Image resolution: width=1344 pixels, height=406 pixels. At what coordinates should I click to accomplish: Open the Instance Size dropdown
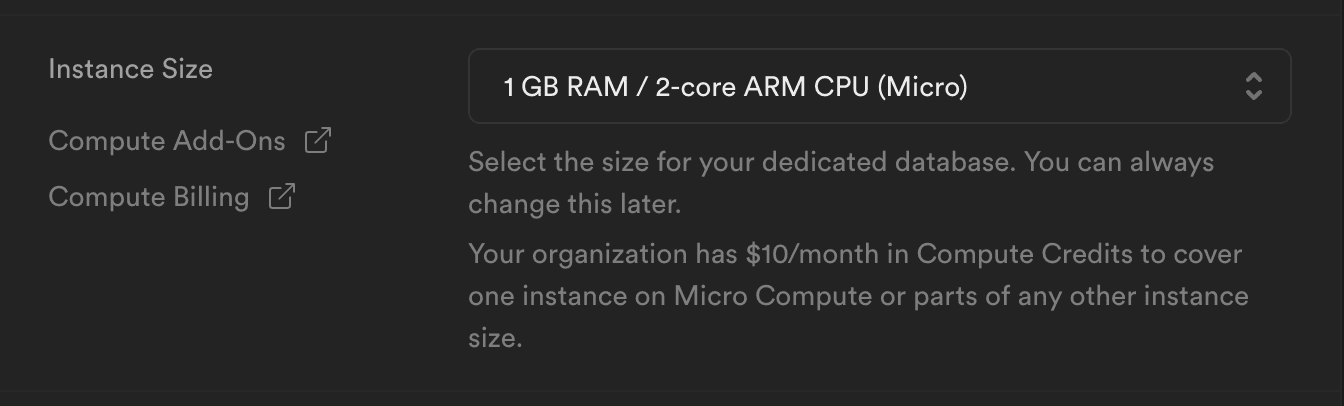coord(880,86)
